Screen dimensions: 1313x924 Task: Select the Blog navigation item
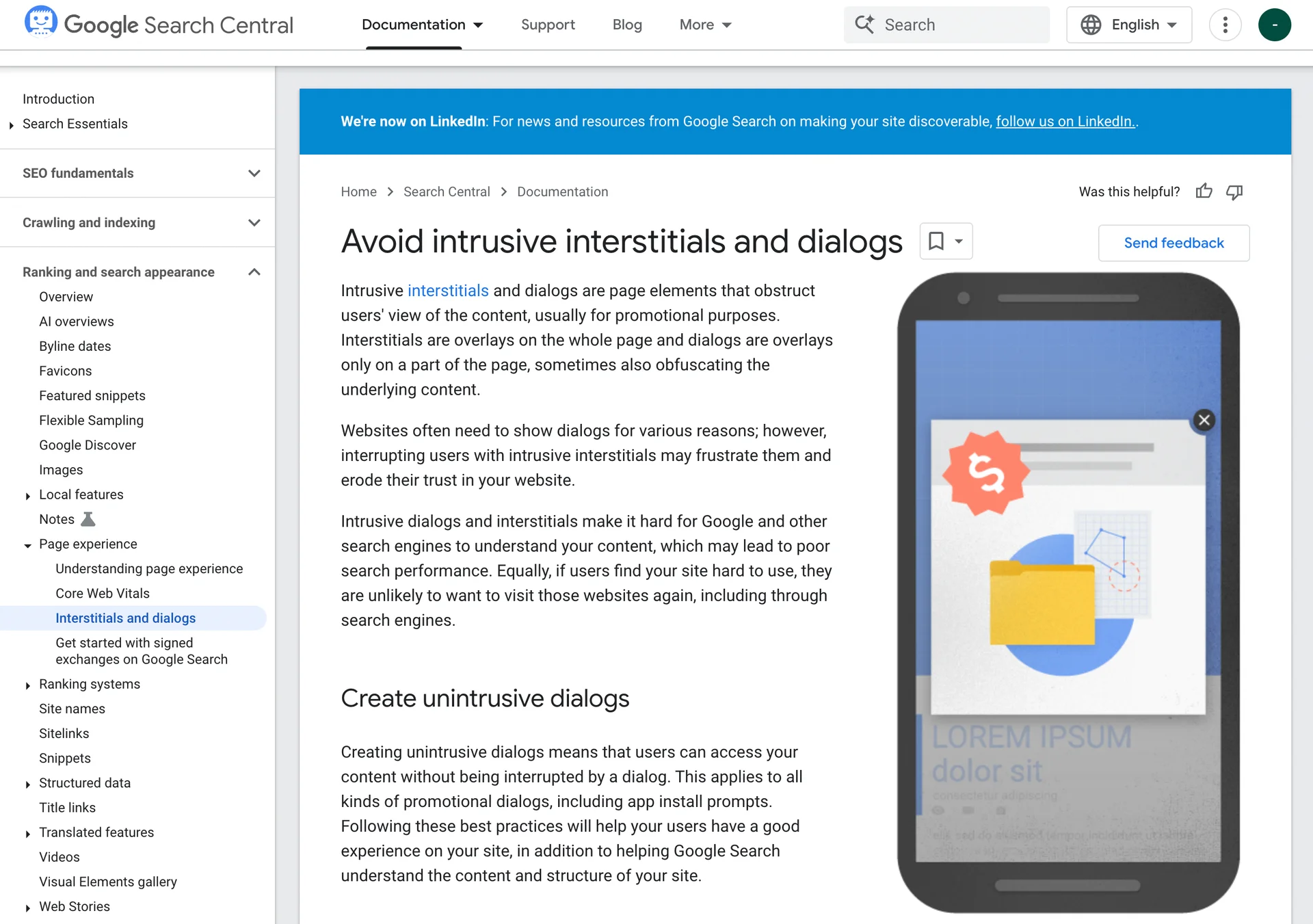(x=627, y=25)
